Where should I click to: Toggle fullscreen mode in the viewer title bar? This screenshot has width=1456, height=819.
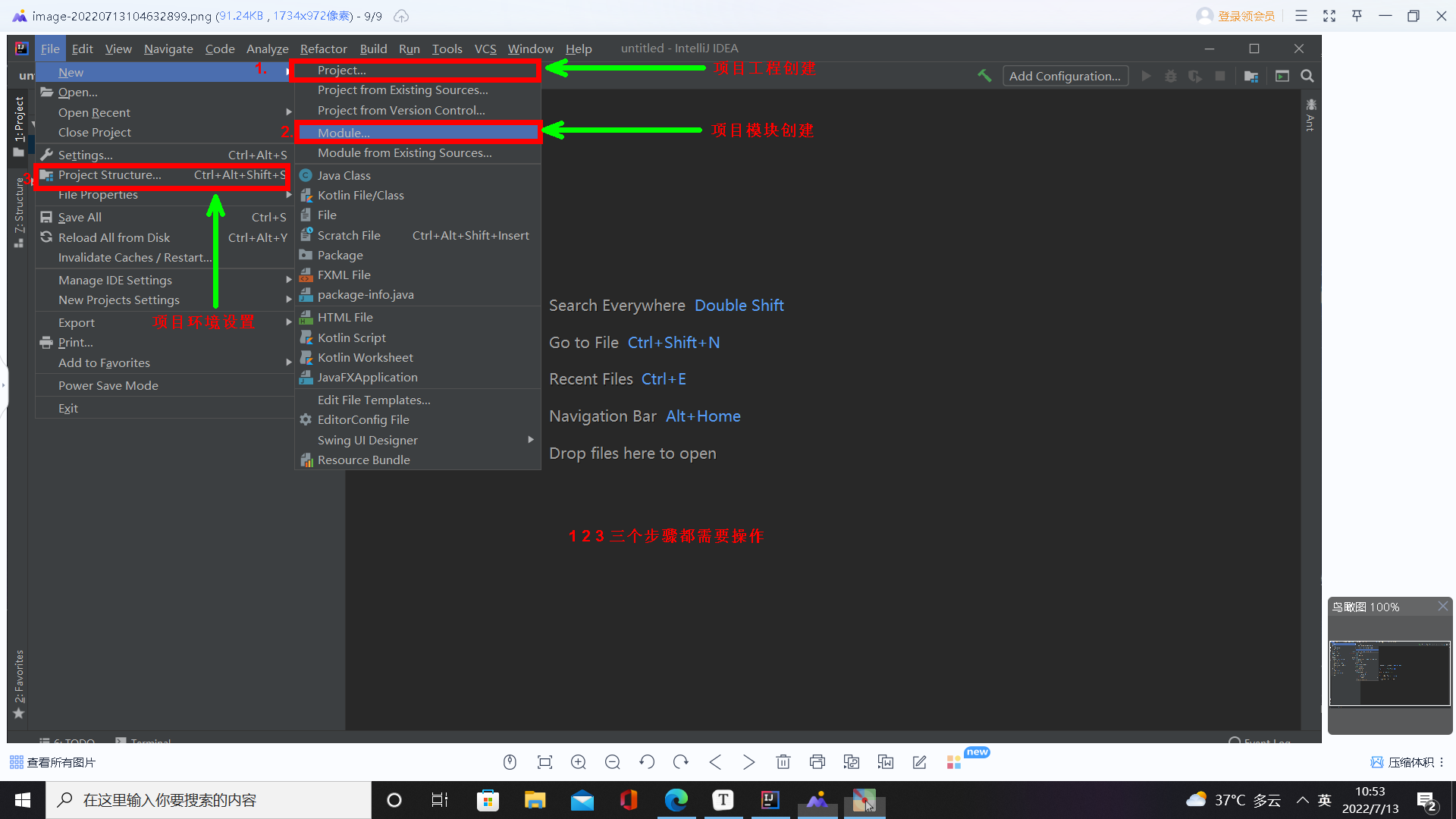point(1329,16)
